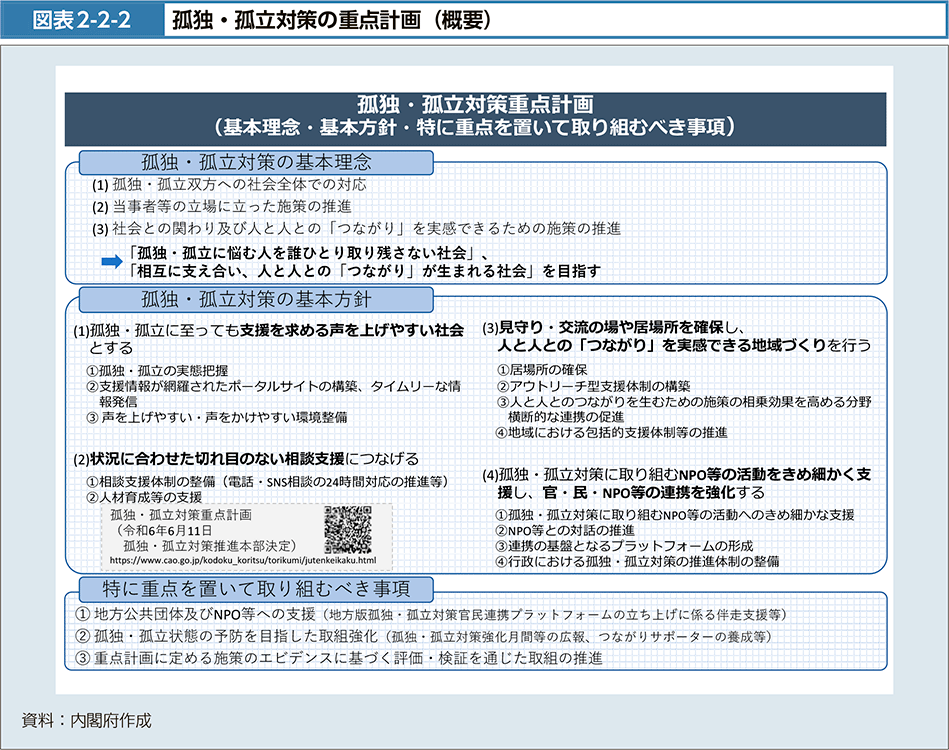
Task: Click 当事者等の立場に立った施策の推進 item
Action: (229, 207)
